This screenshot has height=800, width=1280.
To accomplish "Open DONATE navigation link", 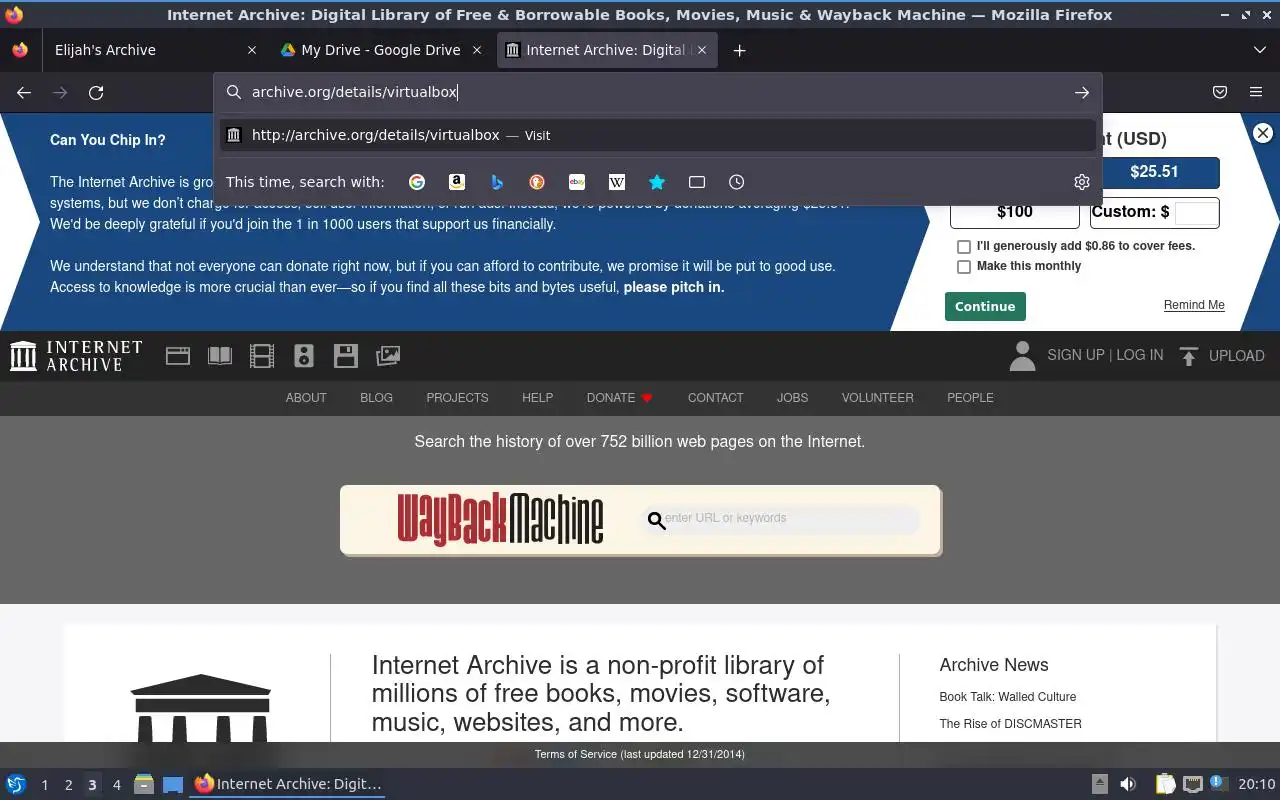I will 619,398.
